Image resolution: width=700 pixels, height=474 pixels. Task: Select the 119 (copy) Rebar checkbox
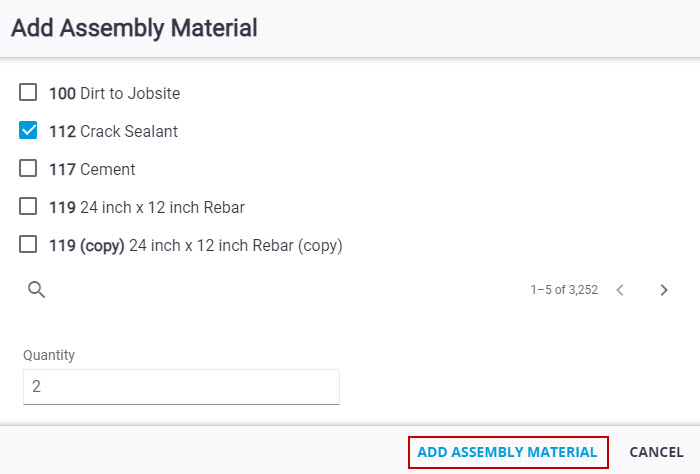click(x=28, y=244)
